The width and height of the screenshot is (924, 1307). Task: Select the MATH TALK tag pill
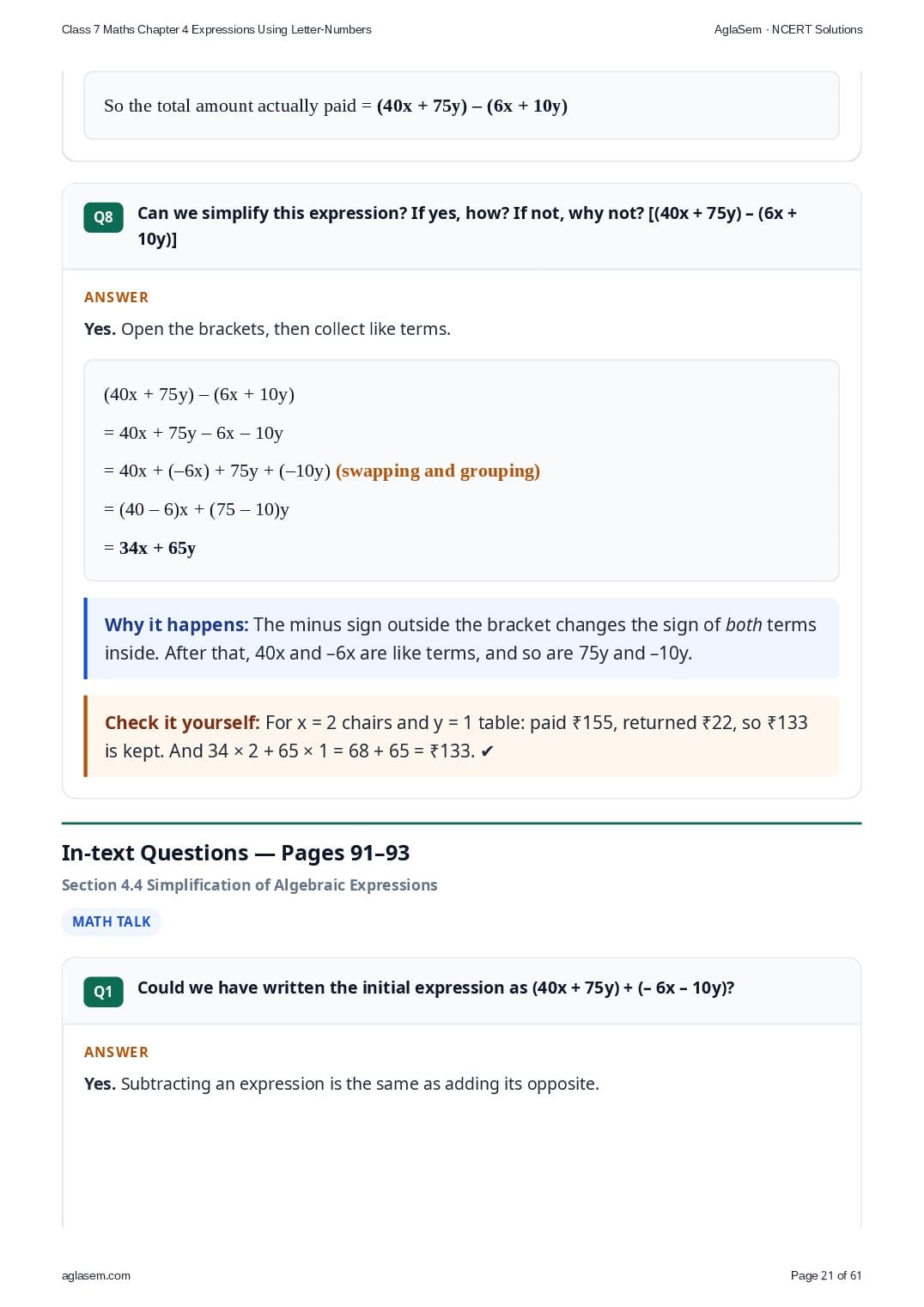112,921
